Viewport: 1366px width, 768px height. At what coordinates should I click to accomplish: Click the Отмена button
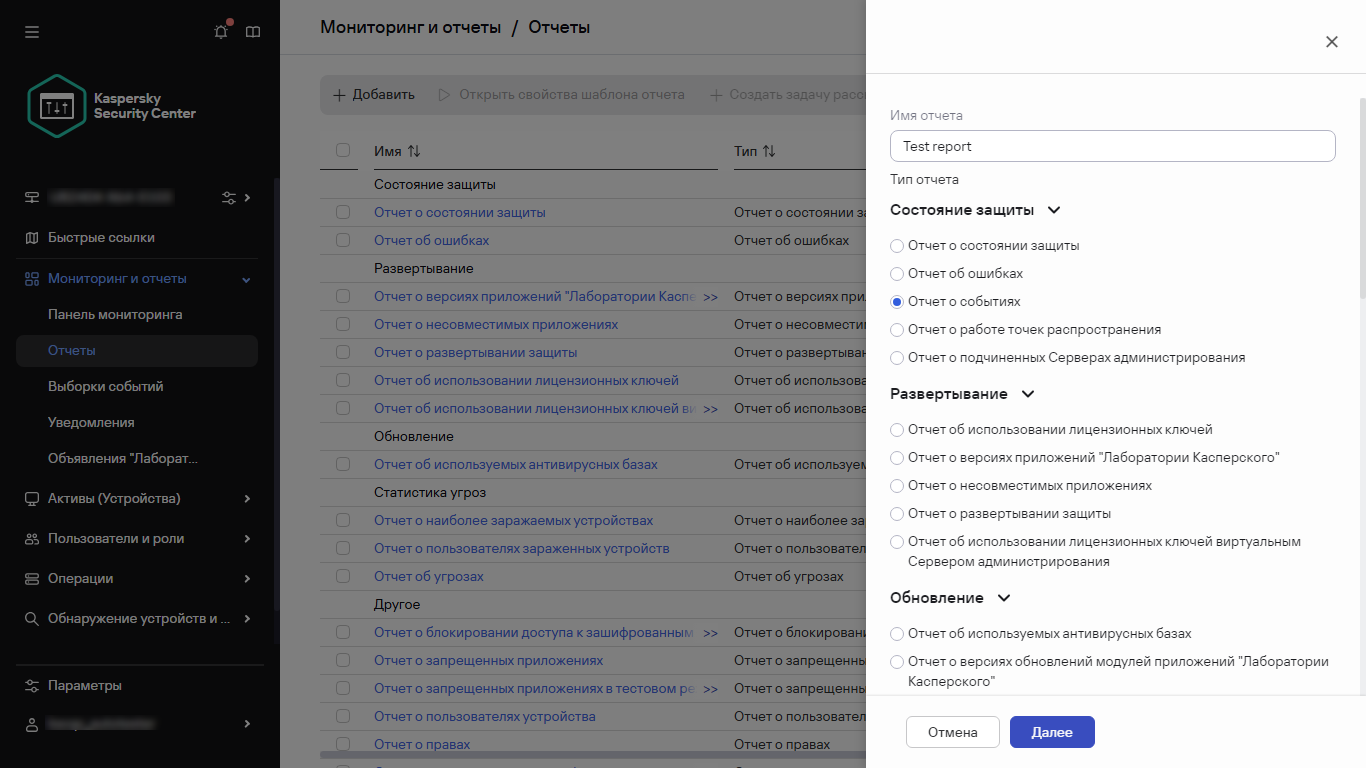(x=952, y=732)
